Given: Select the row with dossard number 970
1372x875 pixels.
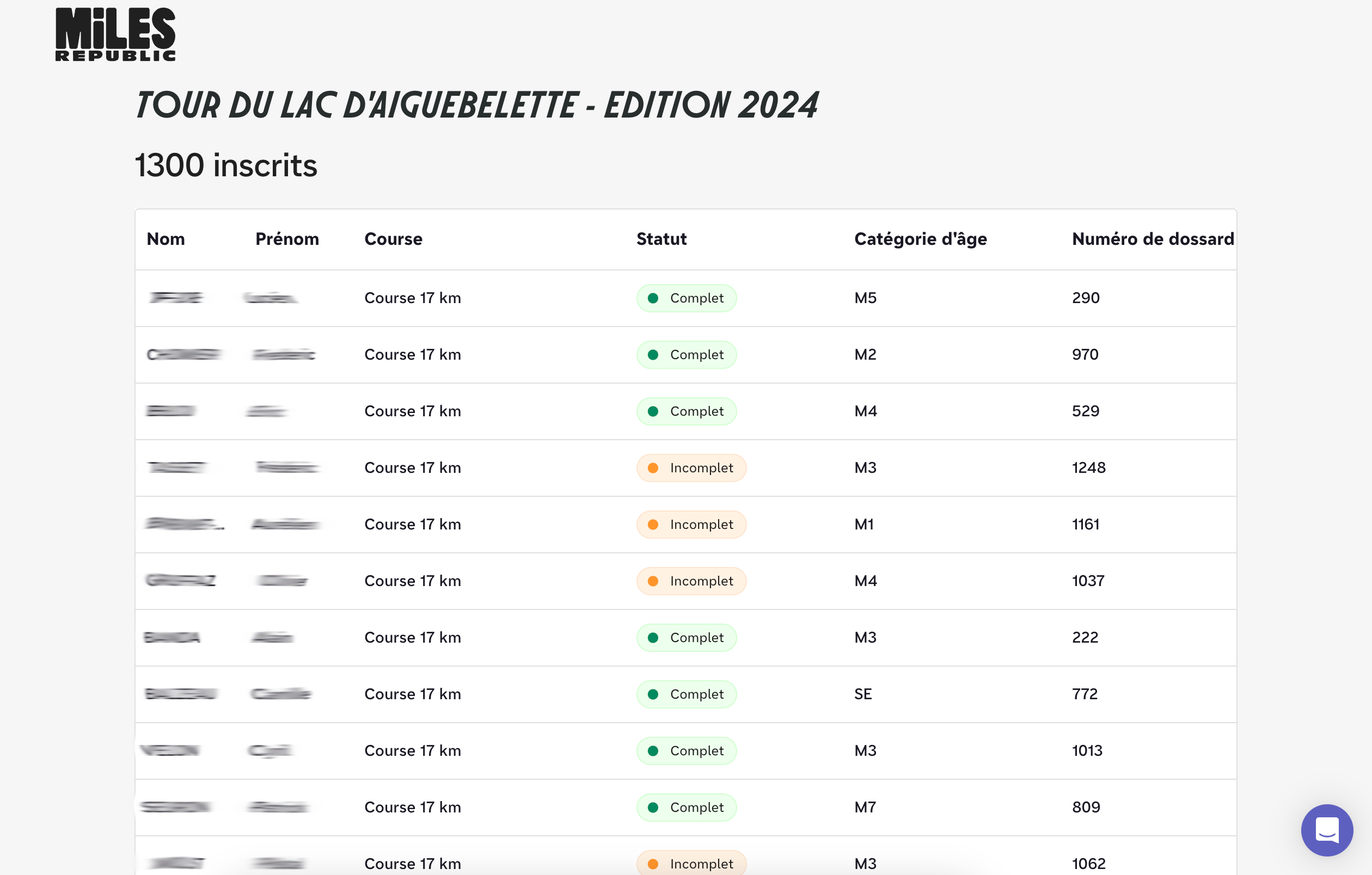Looking at the screenshot, I should pos(685,355).
